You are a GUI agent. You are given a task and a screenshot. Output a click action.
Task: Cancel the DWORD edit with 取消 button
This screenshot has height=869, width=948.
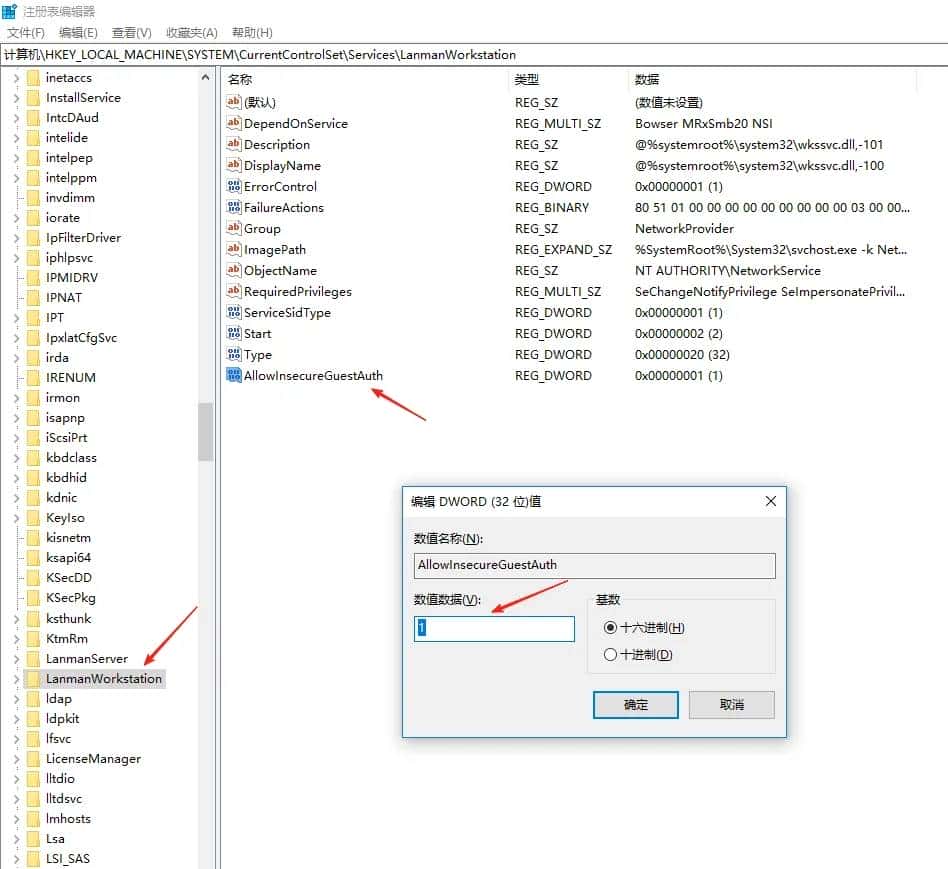pyautogui.click(x=732, y=705)
